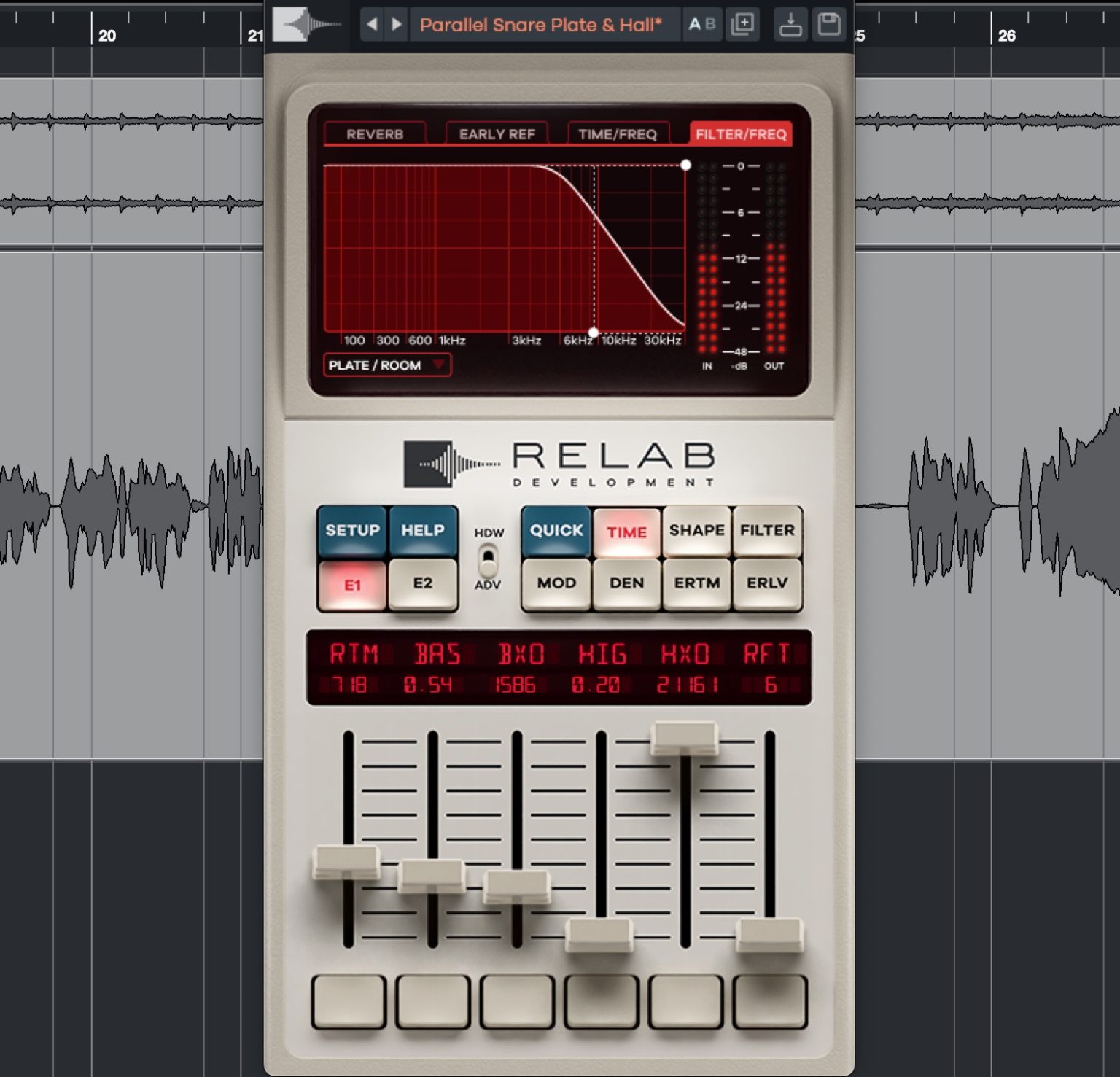This screenshot has width=1120, height=1077.
Task: Click the Relab Development logo on the panel
Action: pos(559,464)
